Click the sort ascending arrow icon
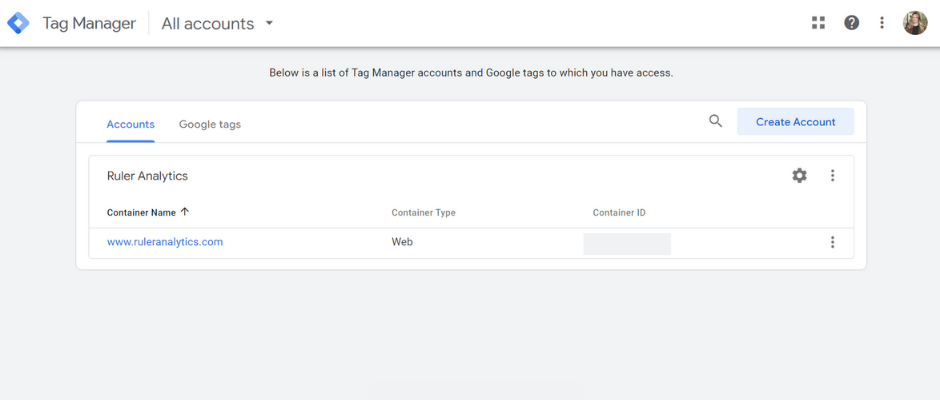The height and width of the screenshot is (400, 940). [x=185, y=212]
